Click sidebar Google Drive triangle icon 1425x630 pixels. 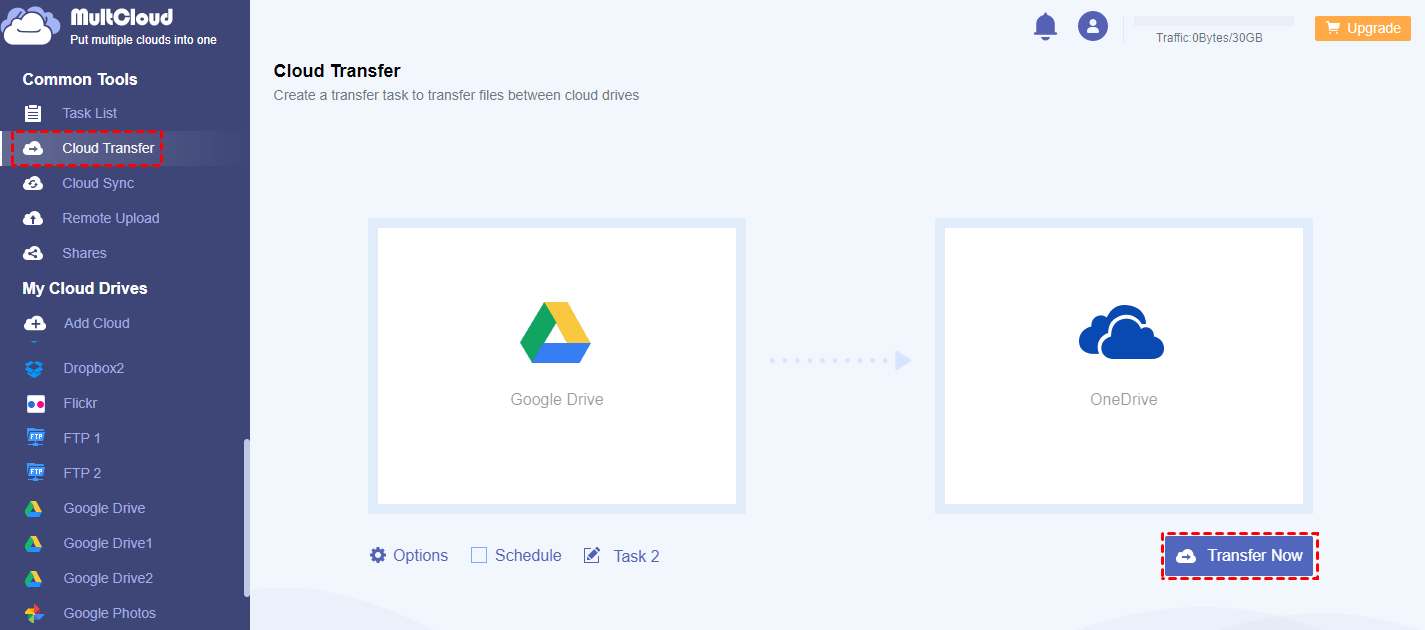coord(34,508)
